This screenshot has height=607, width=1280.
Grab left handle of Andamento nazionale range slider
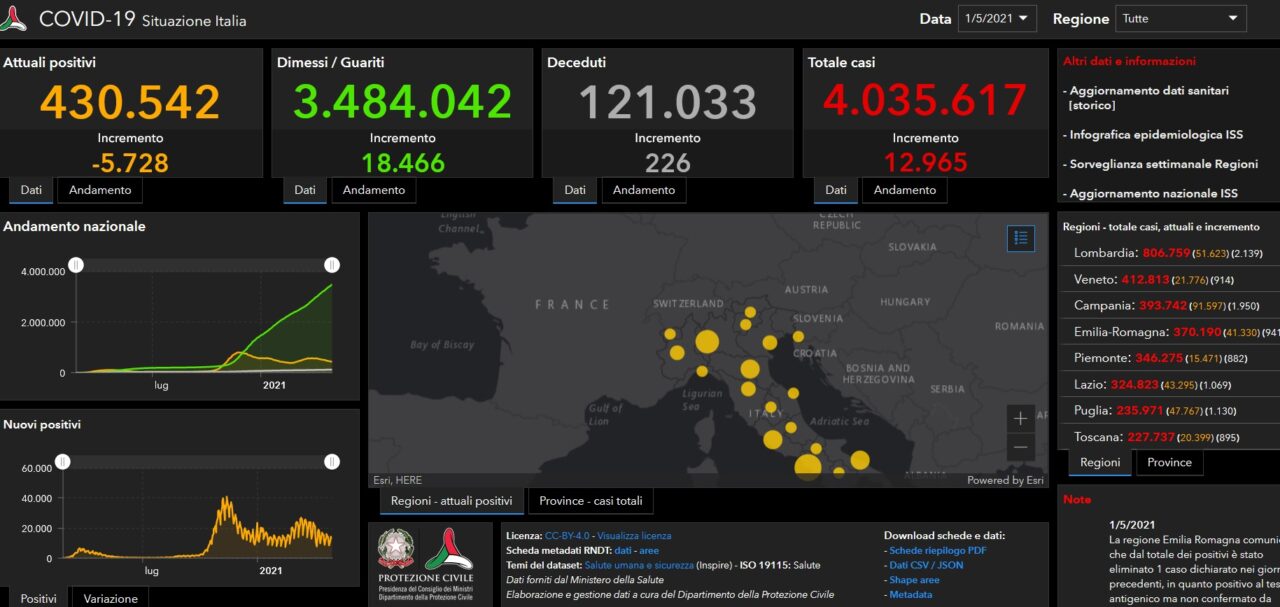click(76, 265)
